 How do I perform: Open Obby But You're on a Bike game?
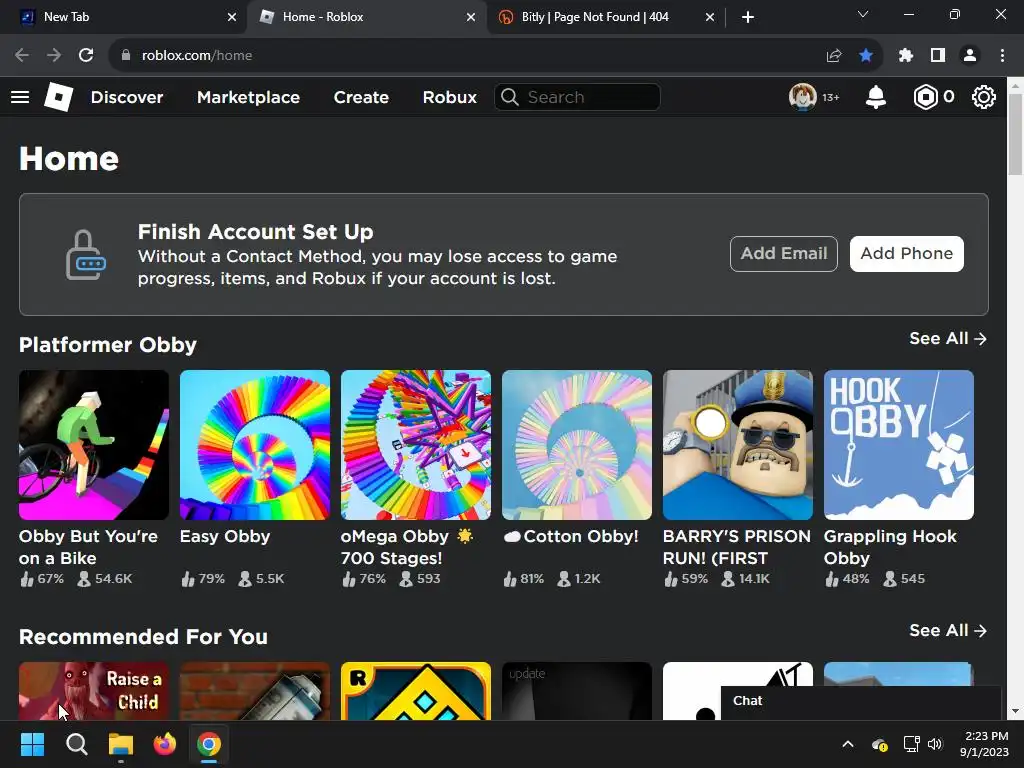(x=94, y=445)
